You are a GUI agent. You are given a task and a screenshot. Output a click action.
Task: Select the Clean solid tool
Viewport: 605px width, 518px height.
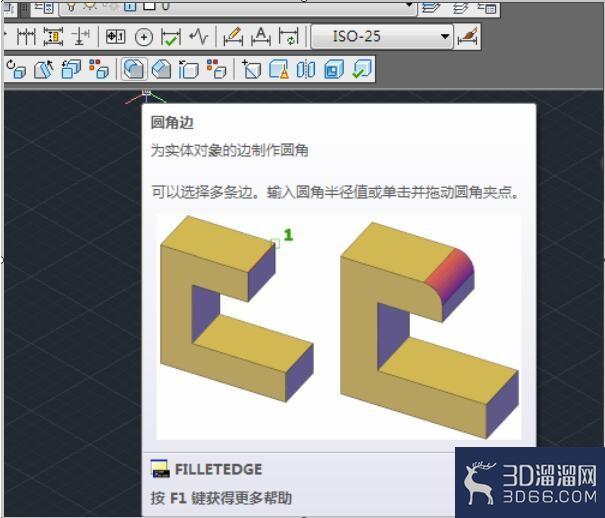click(x=279, y=69)
